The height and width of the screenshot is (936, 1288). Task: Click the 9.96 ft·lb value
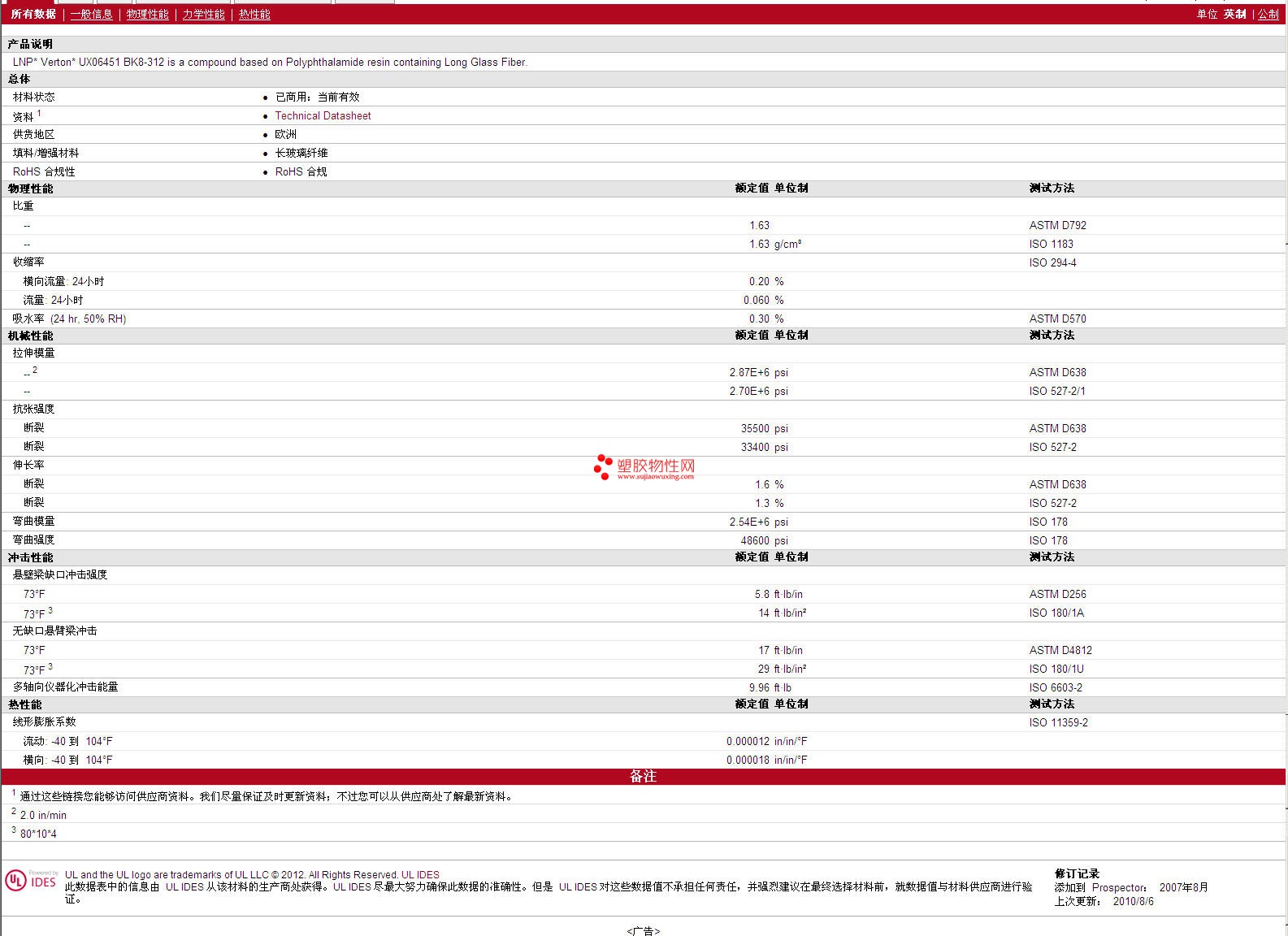click(x=770, y=687)
